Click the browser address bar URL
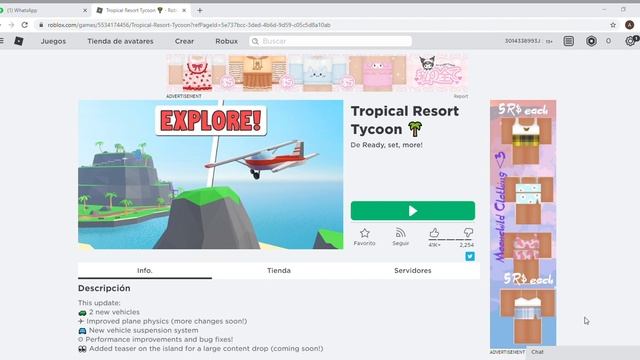The image size is (640, 360). click(189, 25)
